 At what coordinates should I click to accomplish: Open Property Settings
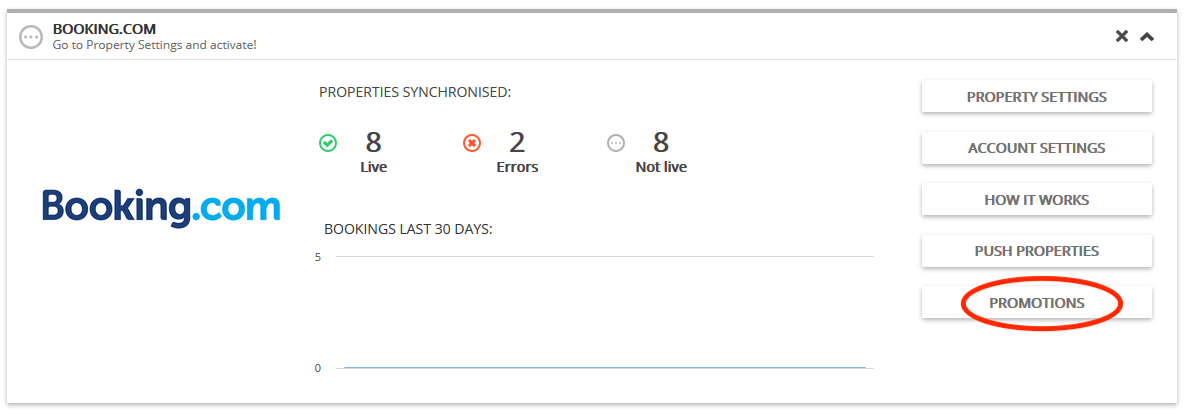pos(1037,97)
